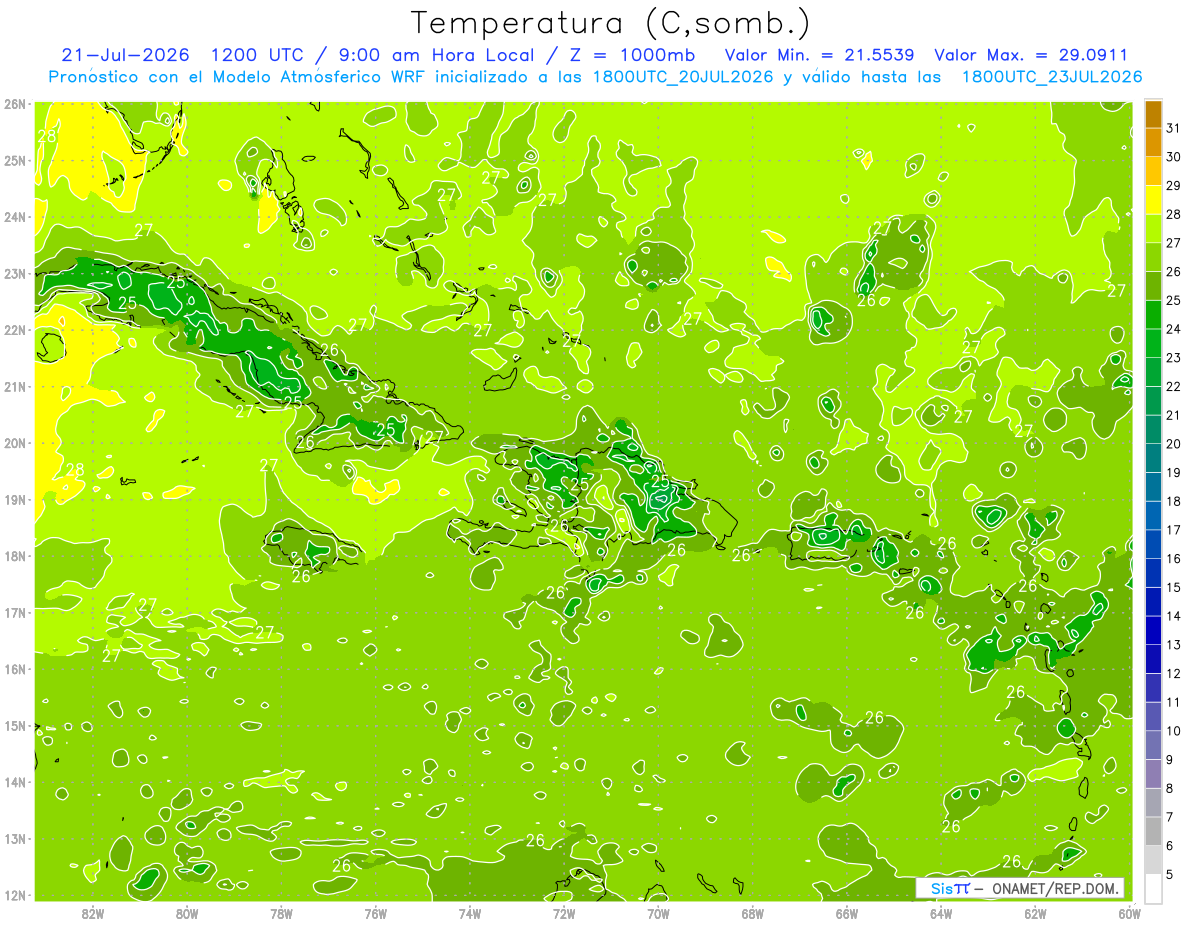Click the '24N' latitude axis label
The width and height of the screenshot is (1200, 927).
[15, 217]
